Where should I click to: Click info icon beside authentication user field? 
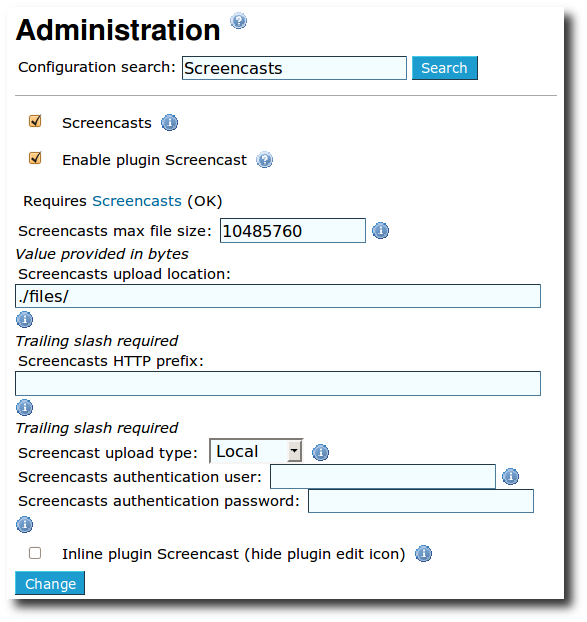coord(510,476)
